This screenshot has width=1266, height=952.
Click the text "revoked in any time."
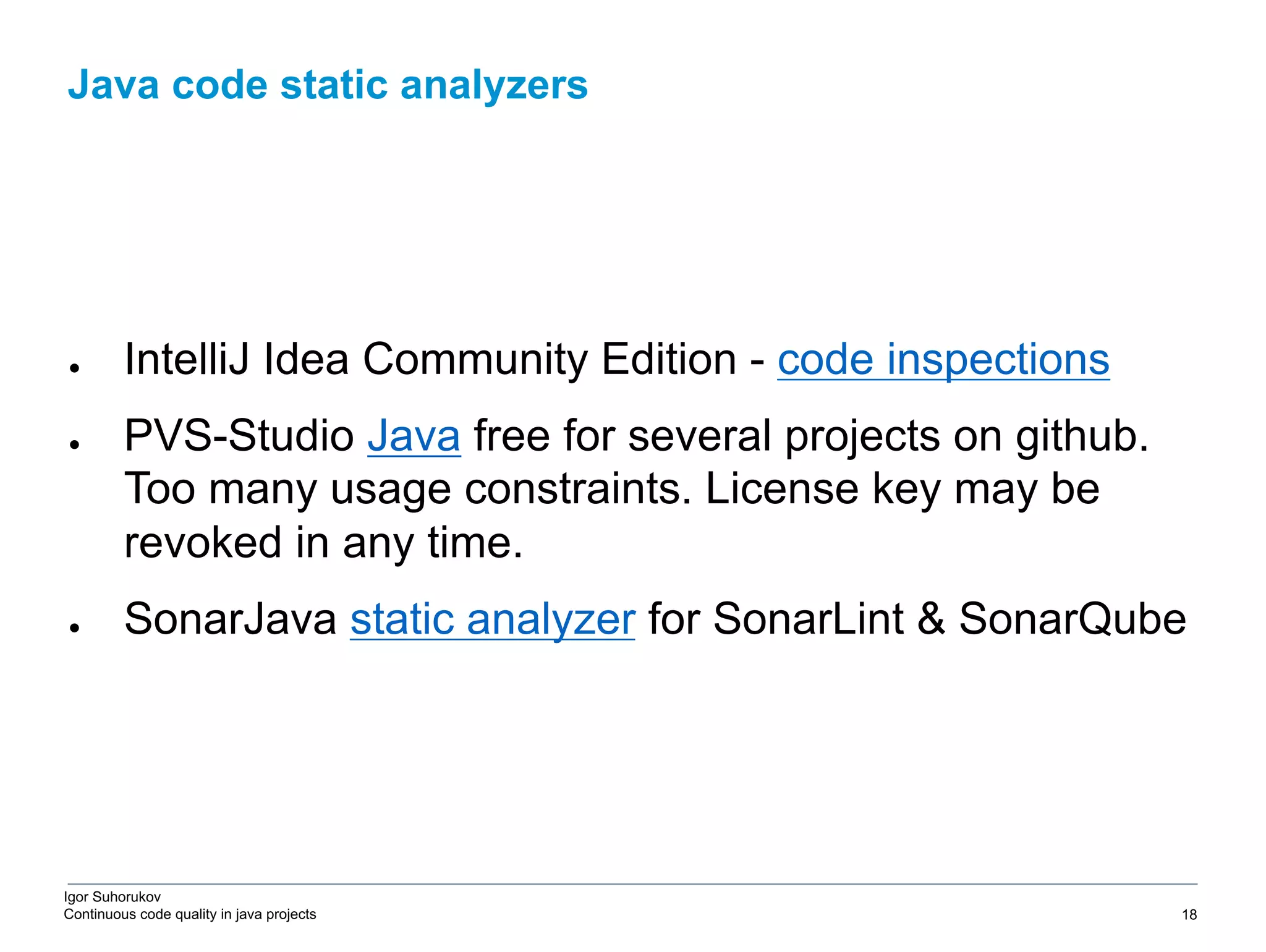[x=323, y=543]
